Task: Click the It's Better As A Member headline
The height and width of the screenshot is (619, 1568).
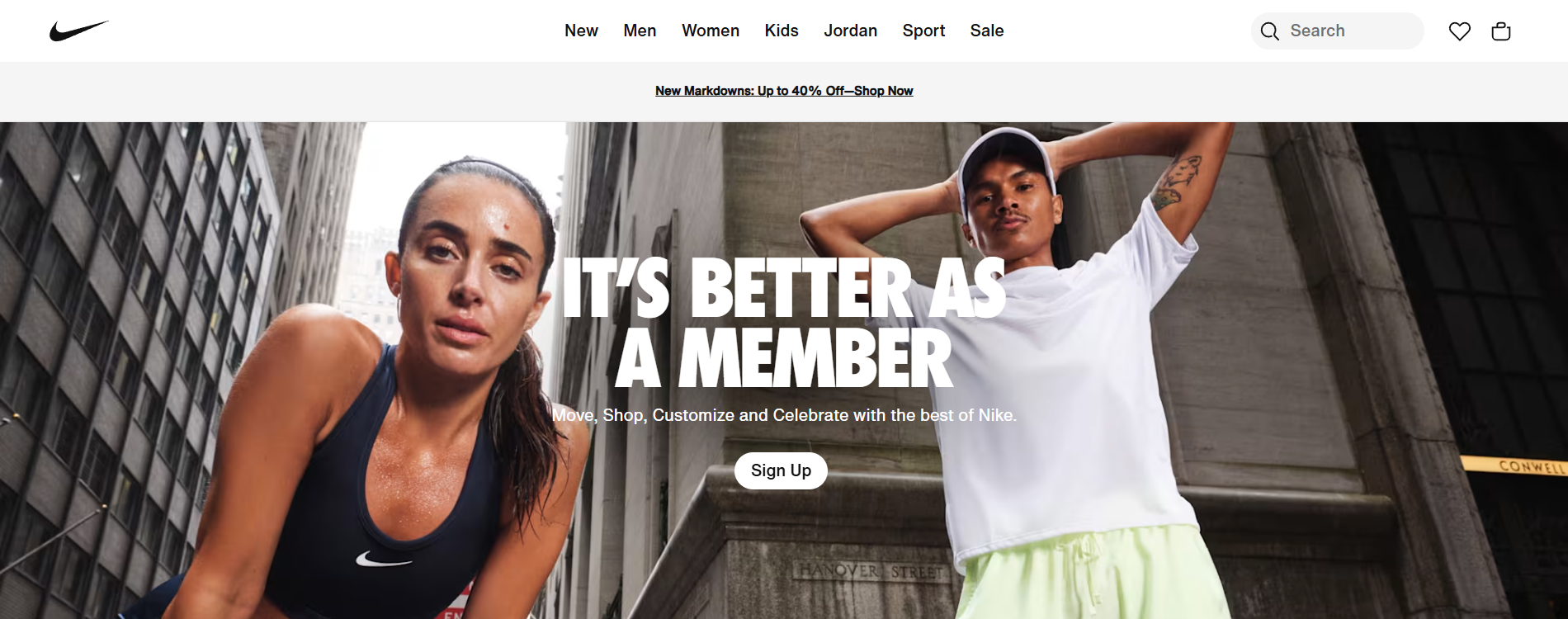Action: (x=783, y=323)
